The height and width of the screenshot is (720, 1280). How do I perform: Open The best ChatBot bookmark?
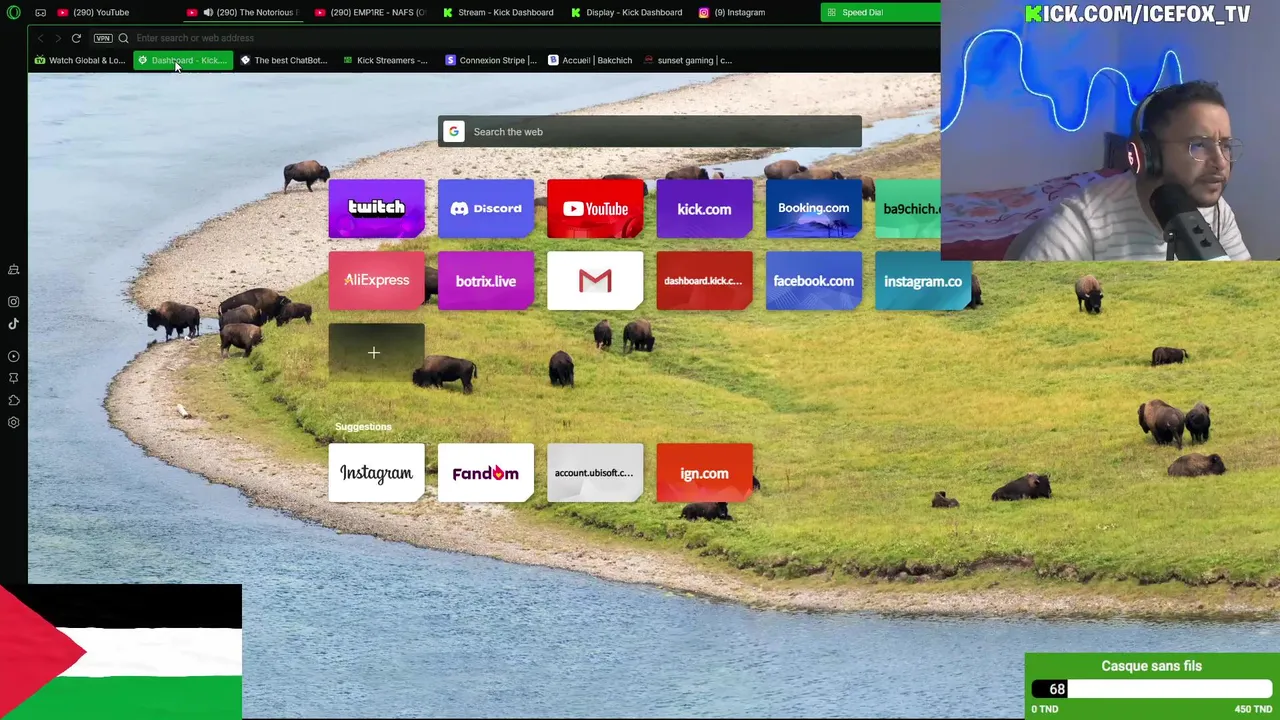[x=284, y=60]
